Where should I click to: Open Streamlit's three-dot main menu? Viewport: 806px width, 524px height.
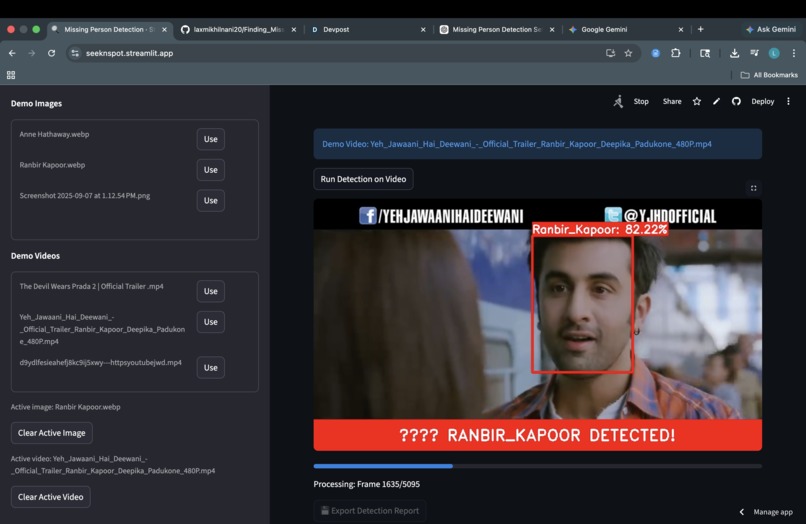(x=788, y=101)
